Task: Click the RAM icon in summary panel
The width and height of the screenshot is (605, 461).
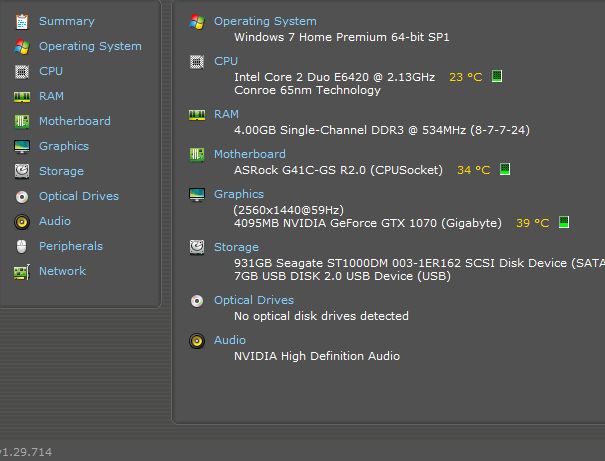Action: pyautogui.click(x=197, y=115)
